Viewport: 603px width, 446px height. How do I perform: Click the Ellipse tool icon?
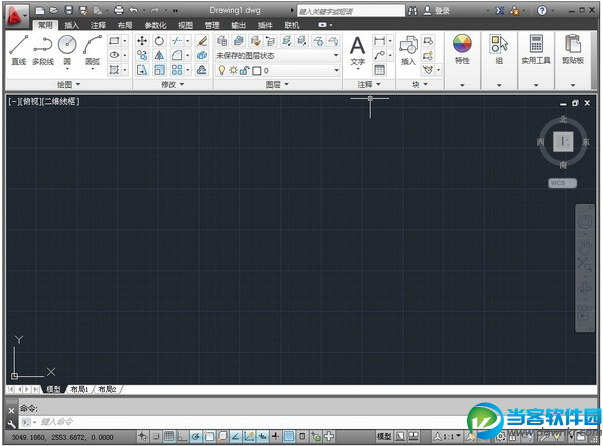[114, 55]
